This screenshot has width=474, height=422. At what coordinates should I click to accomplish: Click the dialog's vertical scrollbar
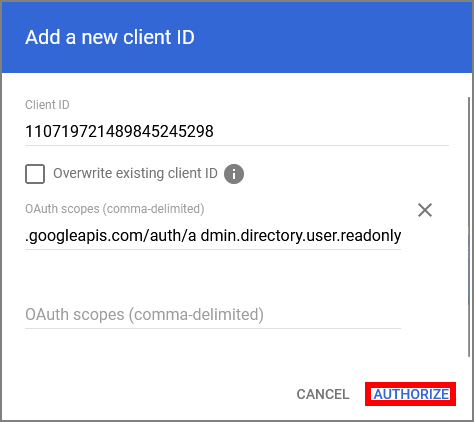coord(470,227)
